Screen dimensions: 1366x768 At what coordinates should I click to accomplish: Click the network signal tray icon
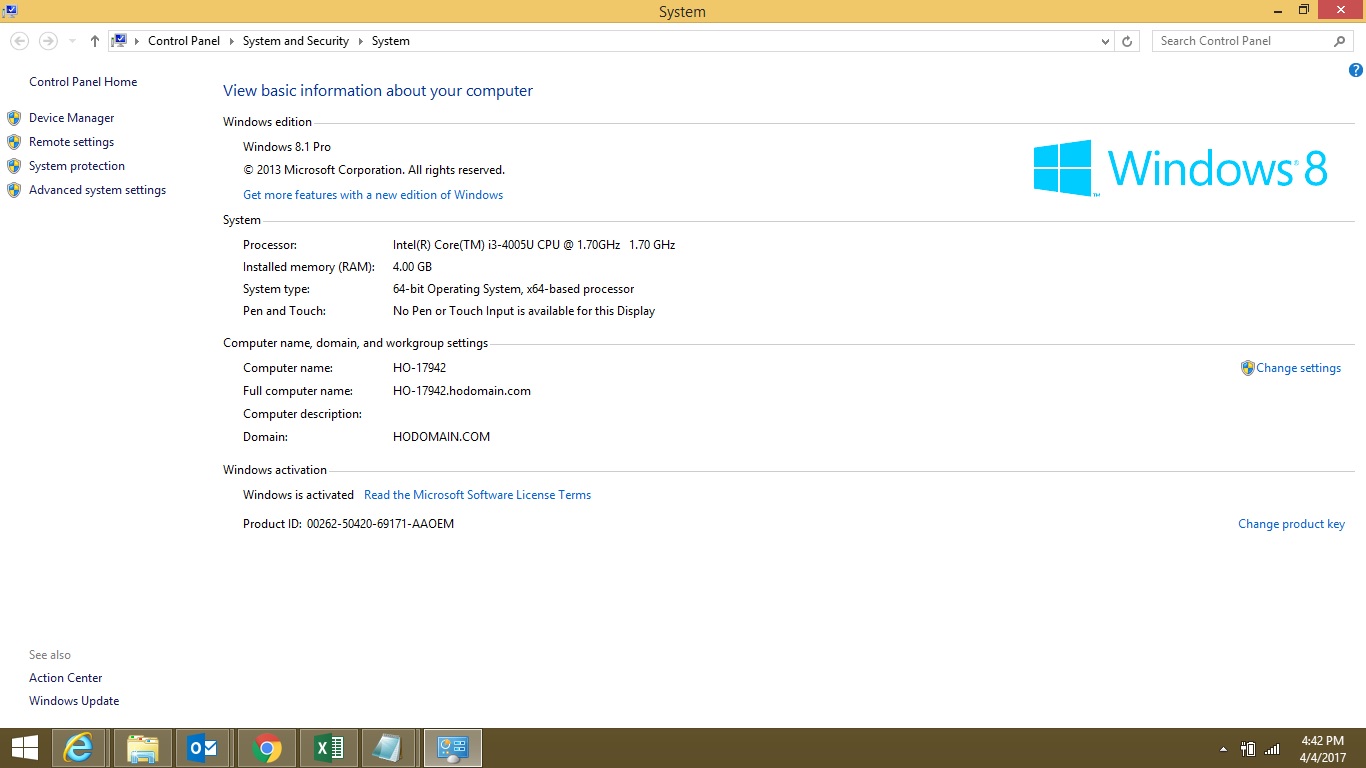point(1272,749)
